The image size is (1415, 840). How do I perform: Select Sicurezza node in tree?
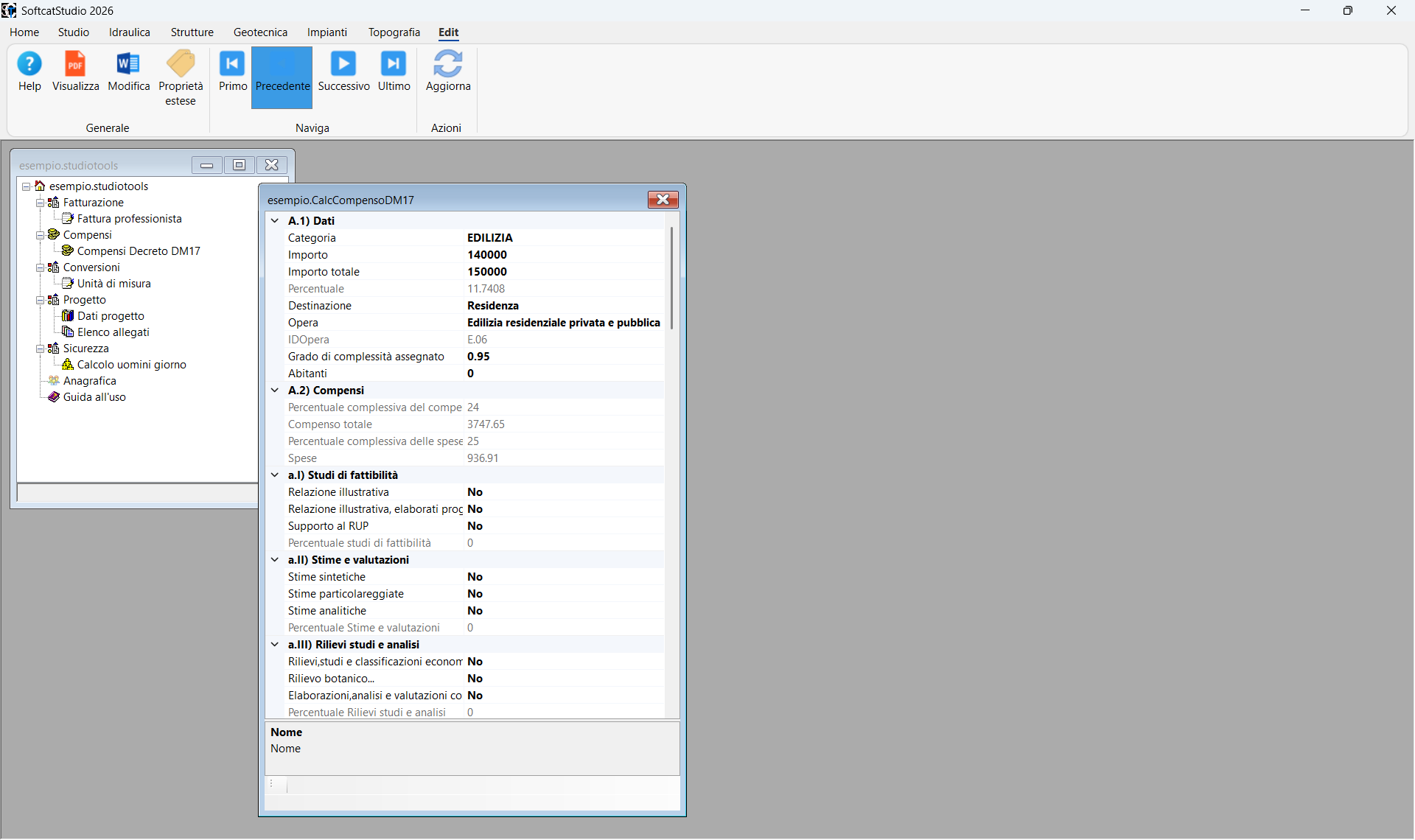coord(86,349)
